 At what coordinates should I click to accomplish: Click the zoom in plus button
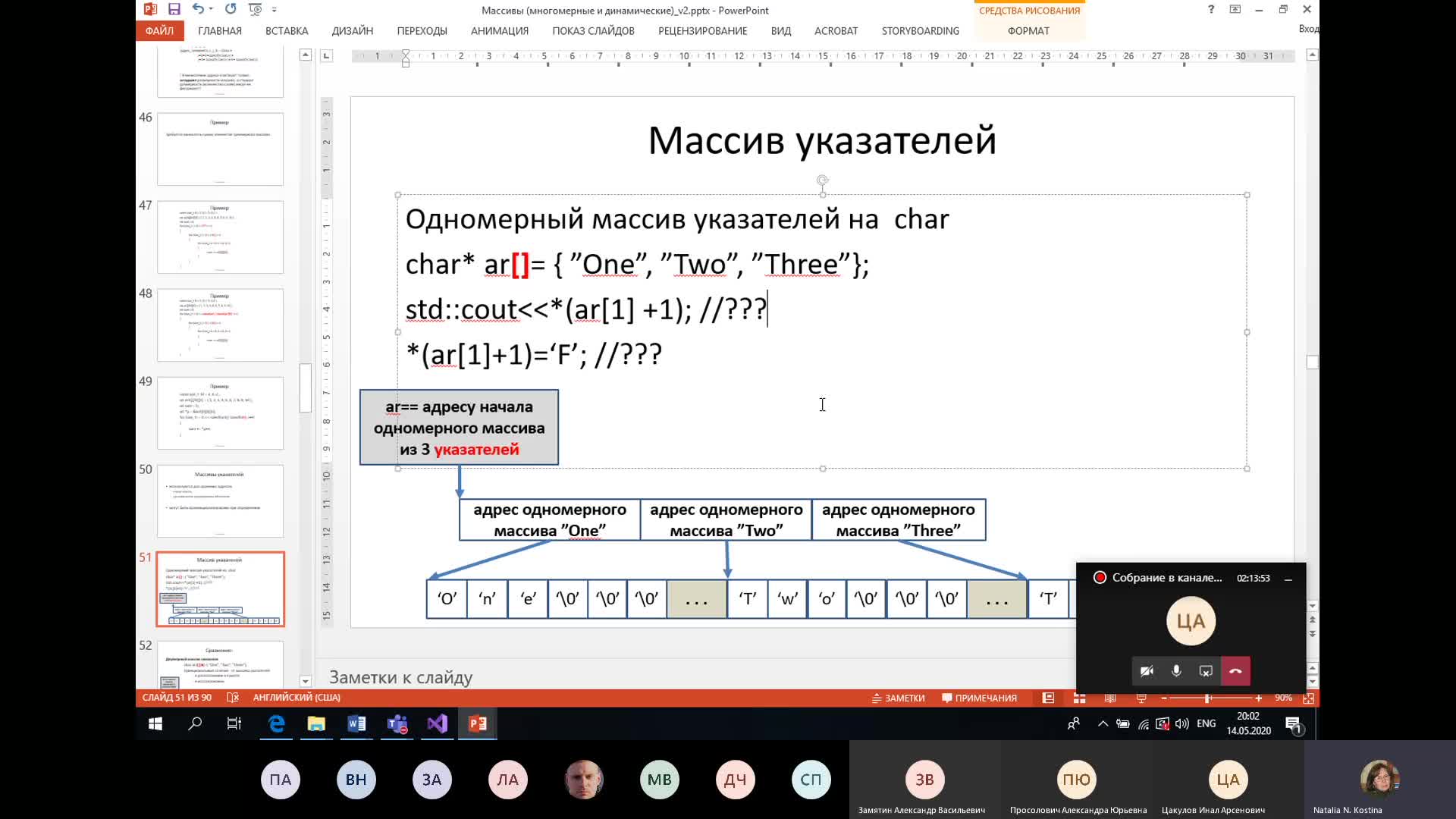[x=1259, y=698]
